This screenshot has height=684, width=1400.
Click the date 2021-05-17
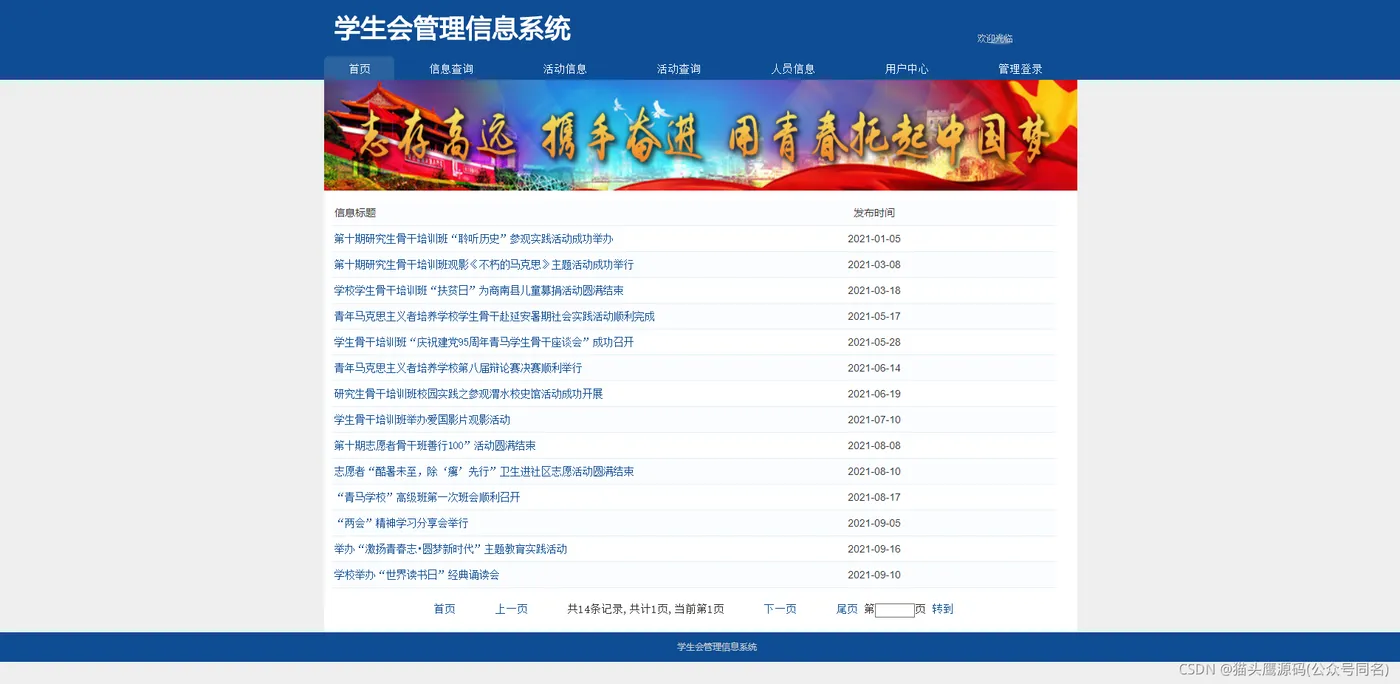coord(874,317)
